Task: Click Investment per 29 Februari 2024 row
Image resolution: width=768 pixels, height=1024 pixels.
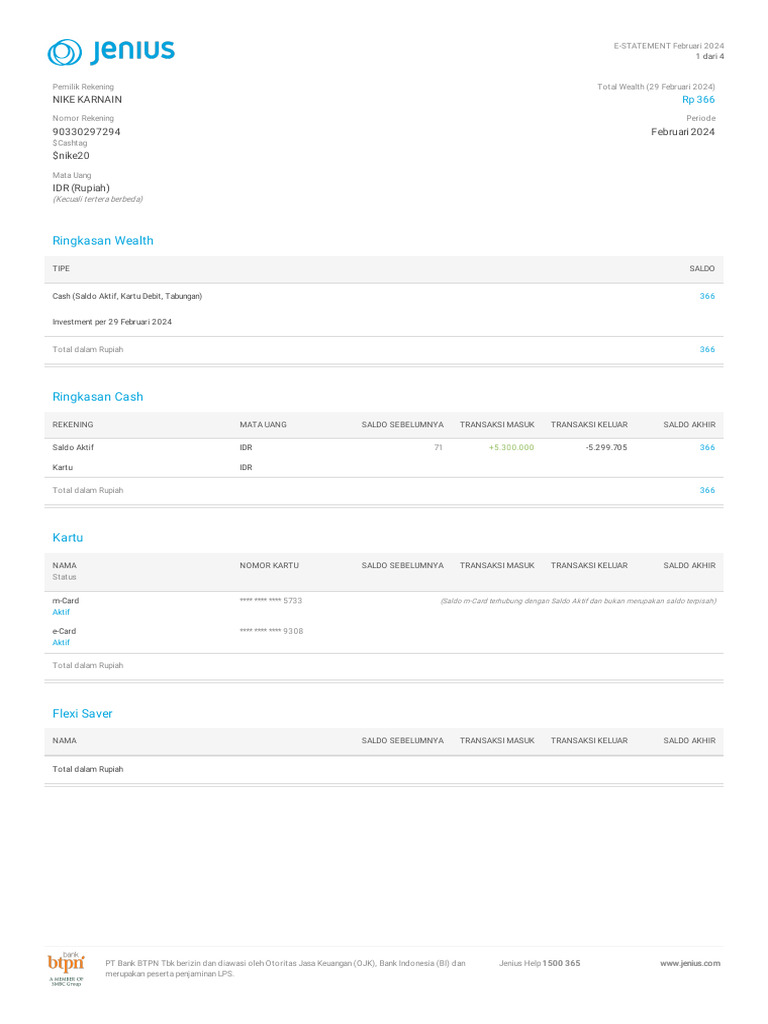Action: point(384,322)
